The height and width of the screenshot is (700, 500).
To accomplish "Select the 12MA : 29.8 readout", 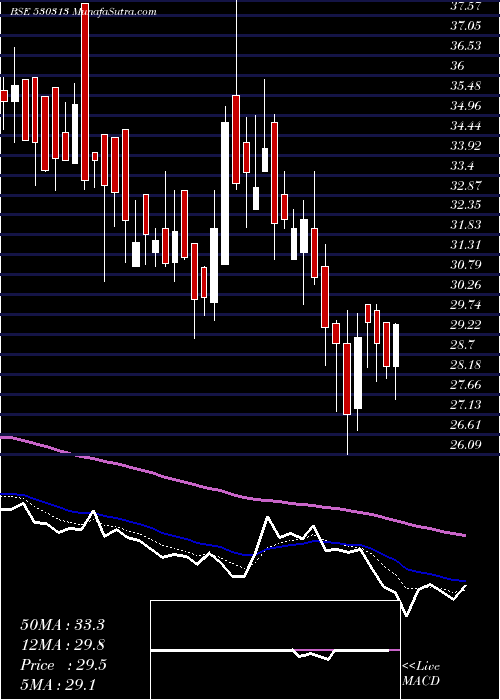I will (62, 645).
